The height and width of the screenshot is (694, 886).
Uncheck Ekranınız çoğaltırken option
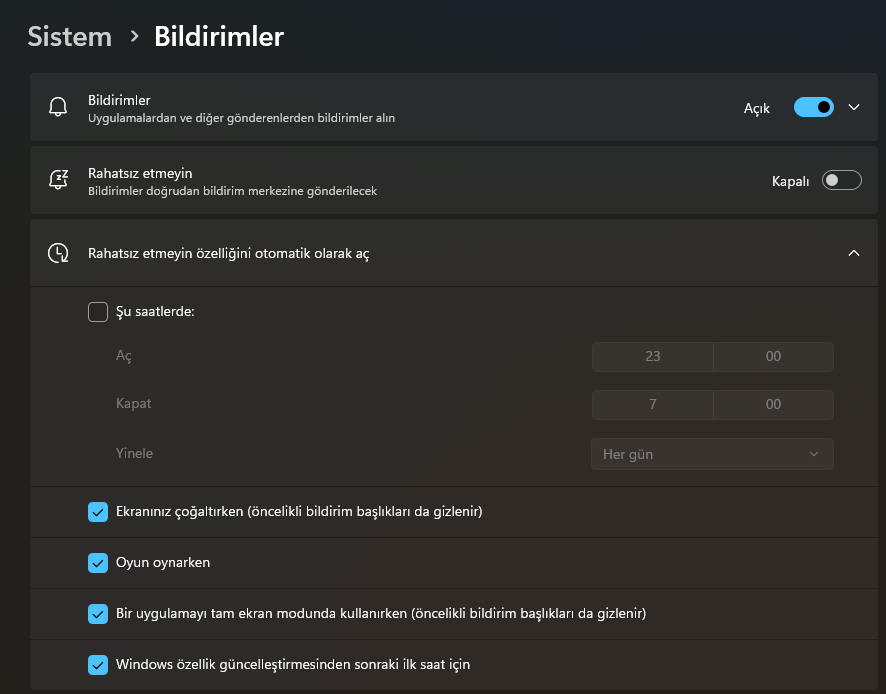98,512
